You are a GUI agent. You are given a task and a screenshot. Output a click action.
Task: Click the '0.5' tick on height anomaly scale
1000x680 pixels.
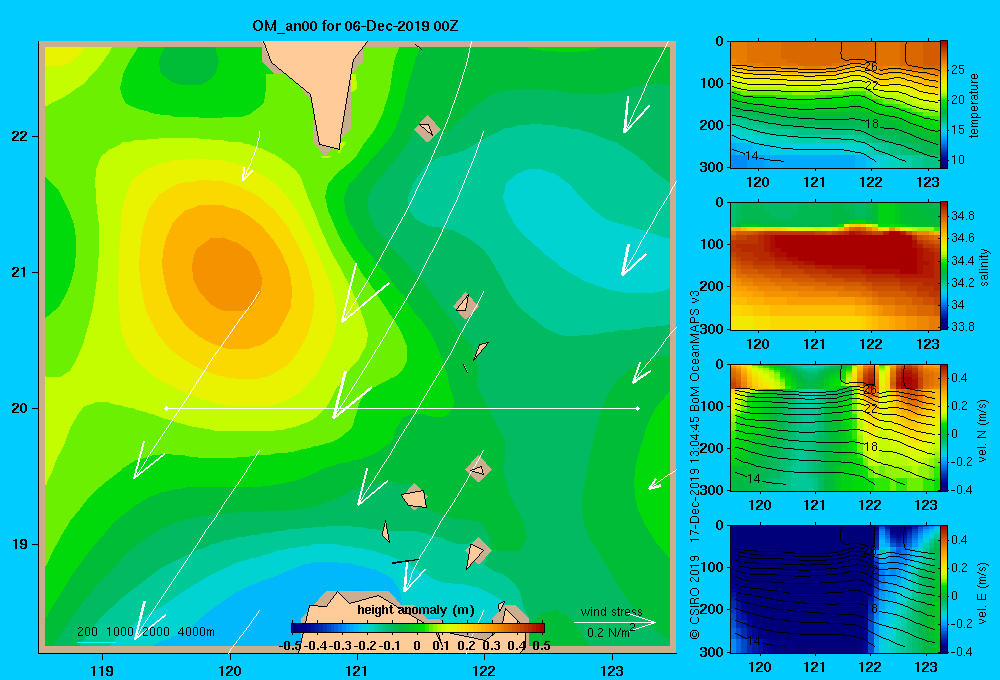[541, 646]
